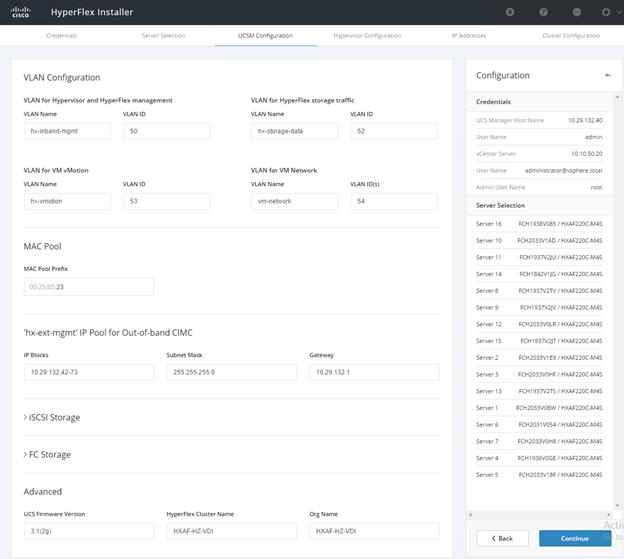Select the Server 8 row
Viewport: 624px width, 559px height.
(x=539, y=290)
